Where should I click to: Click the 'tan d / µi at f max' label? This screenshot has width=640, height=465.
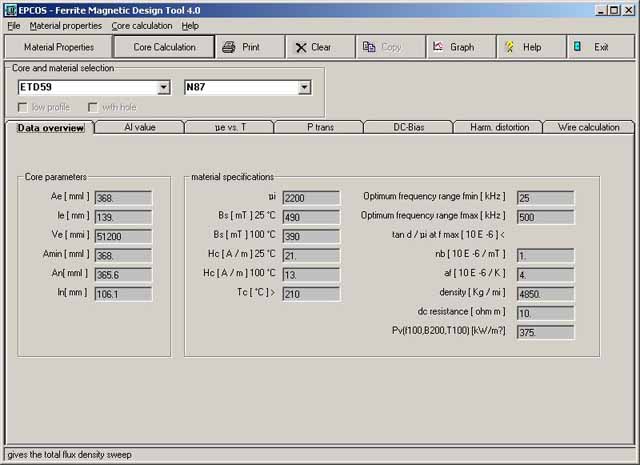coord(448,235)
